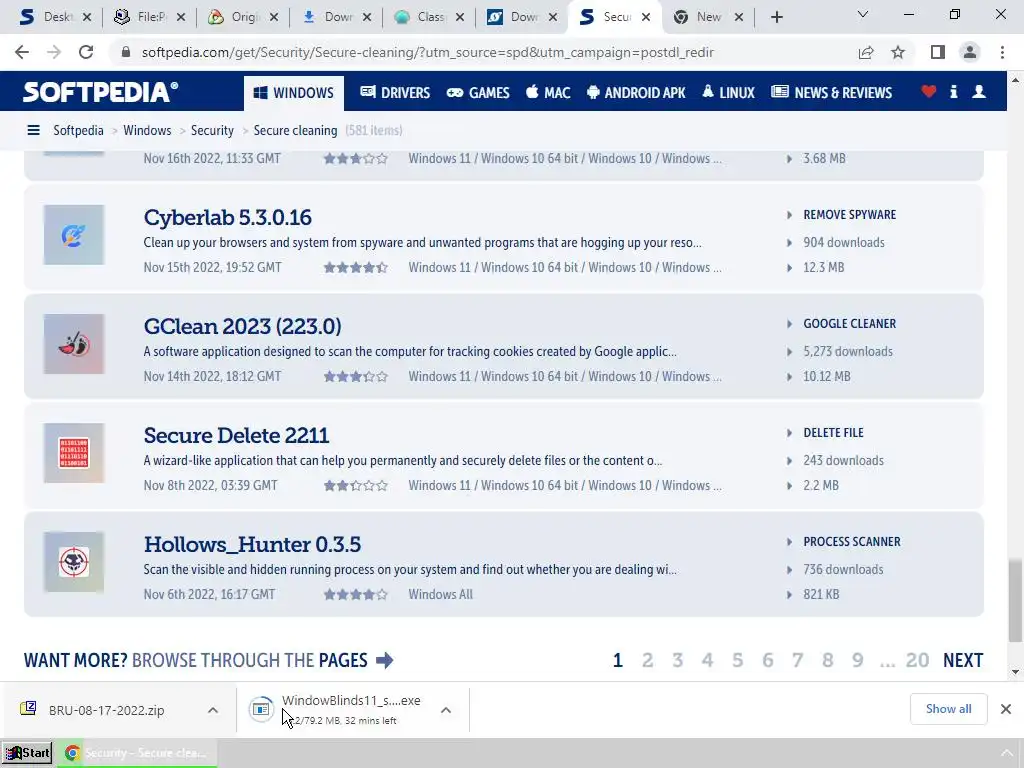The width and height of the screenshot is (1024, 768).
Task: Go to Windows breadcrumb link
Action: [x=147, y=131]
